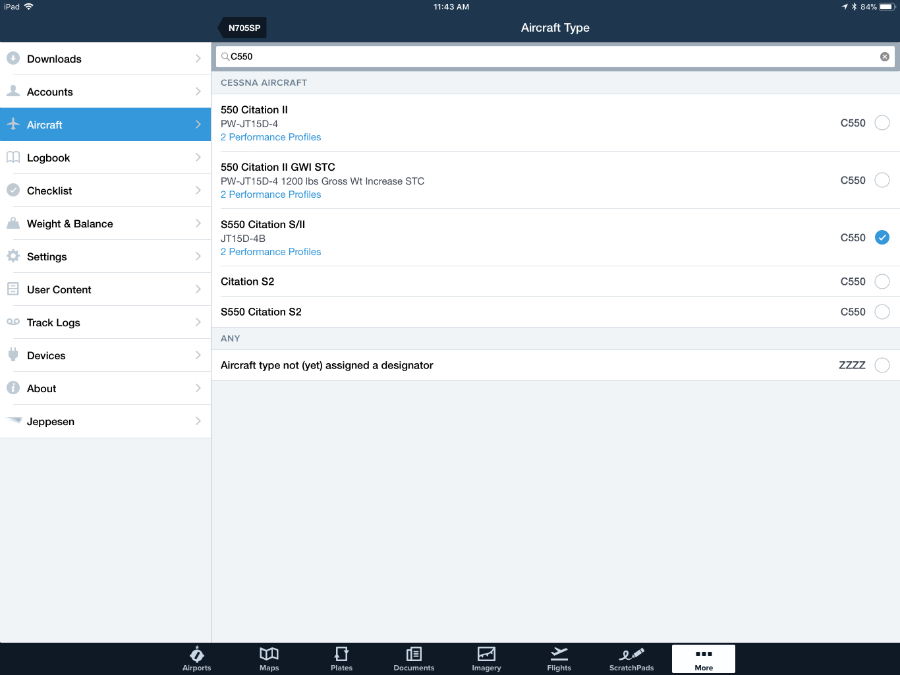Expand Devices row chevron

(x=198, y=355)
